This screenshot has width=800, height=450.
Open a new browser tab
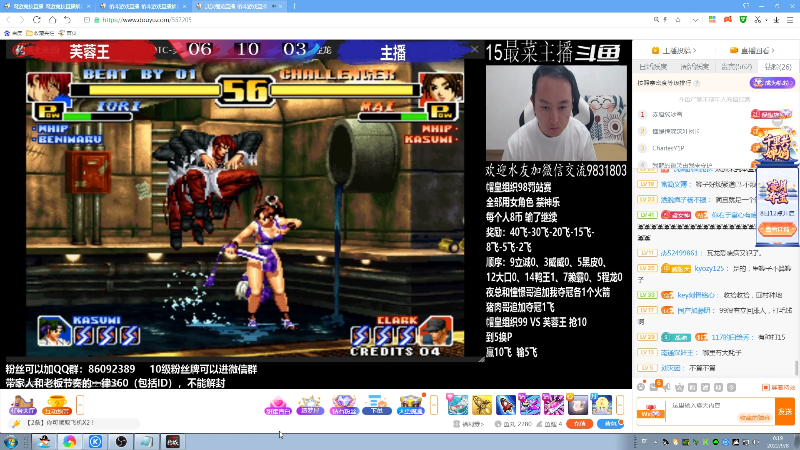[x=294, y=6]
